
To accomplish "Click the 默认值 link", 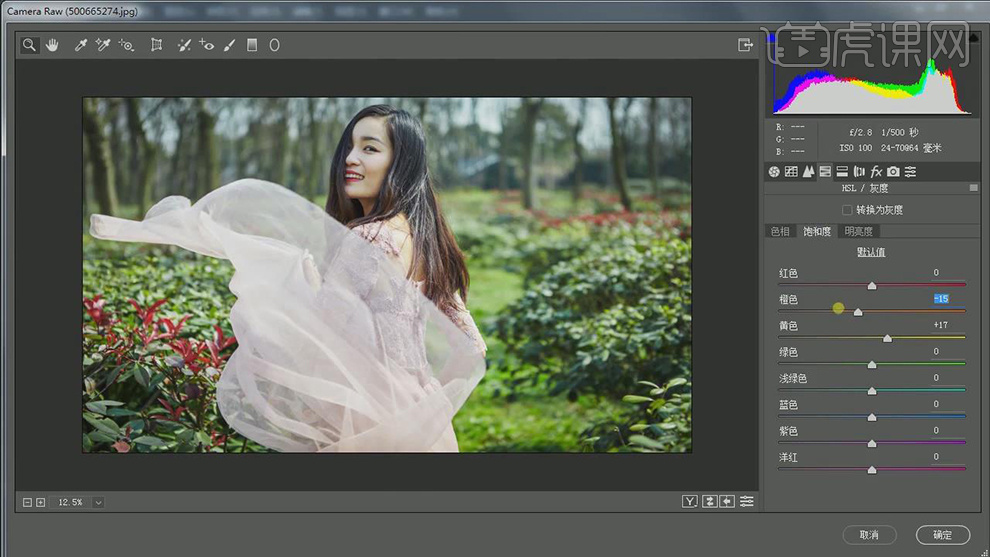I will pyautogui.click(x=871, y=252).
